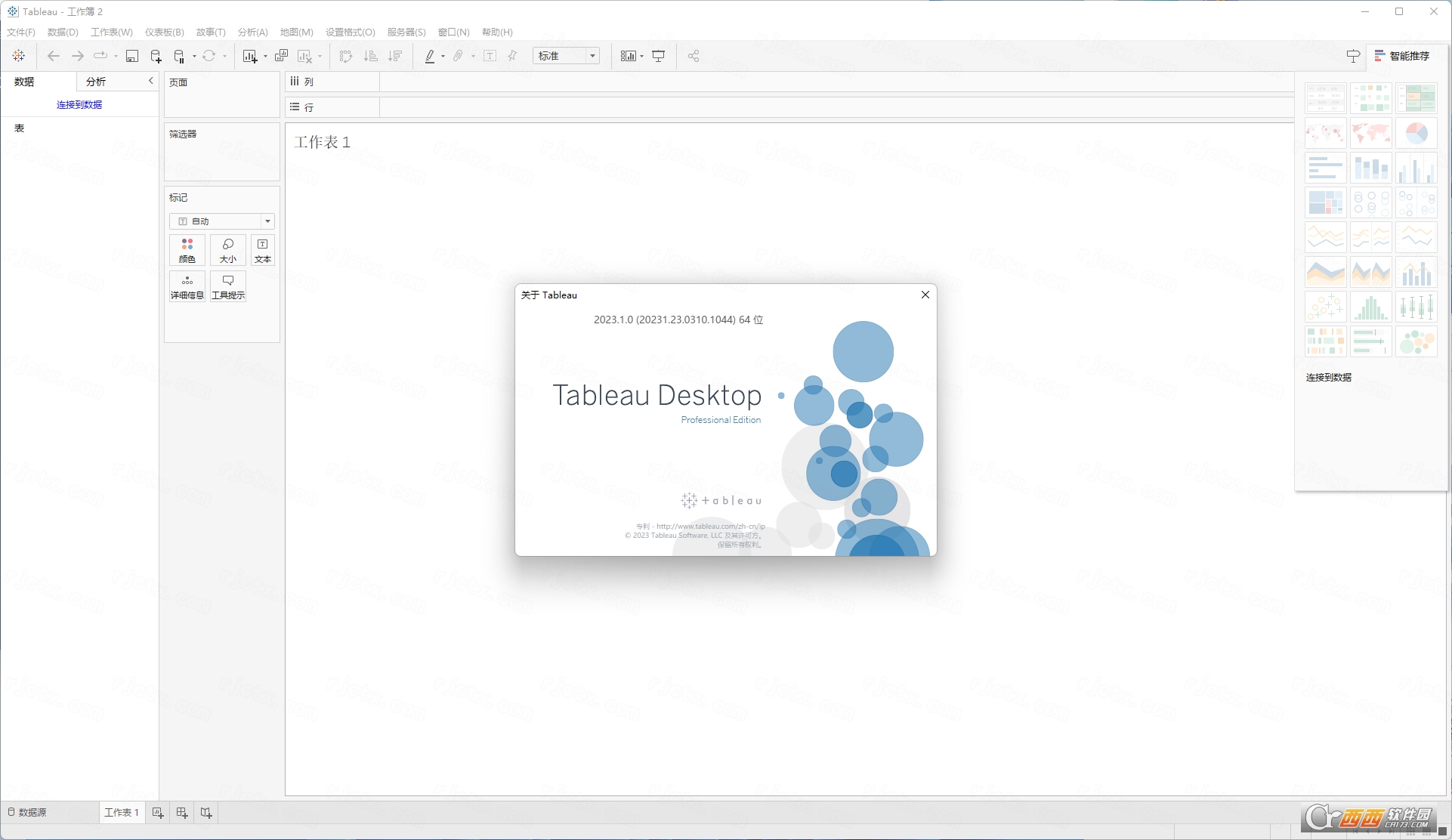
Task: Click the 行 rows shelf
Action: click(789, 107)
